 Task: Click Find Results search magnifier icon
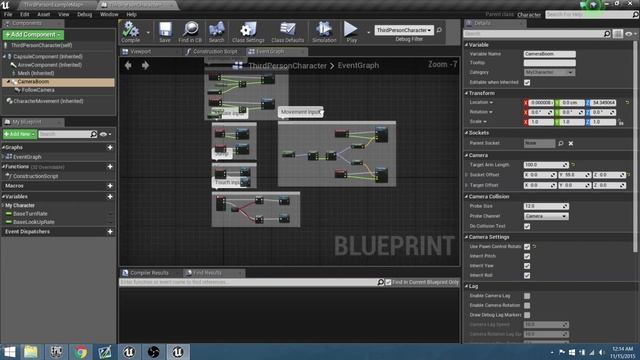[380, 282]
